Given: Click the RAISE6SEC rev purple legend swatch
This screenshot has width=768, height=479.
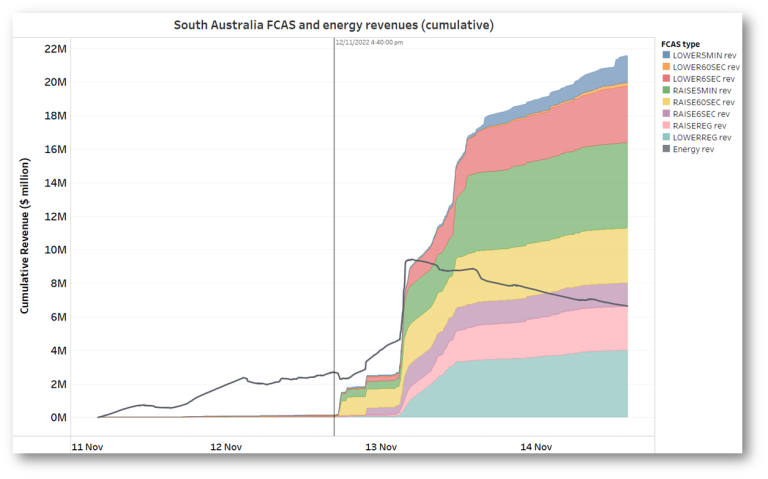Looking at the screenshot, I should pyautogui.click(x=667, y=113).
